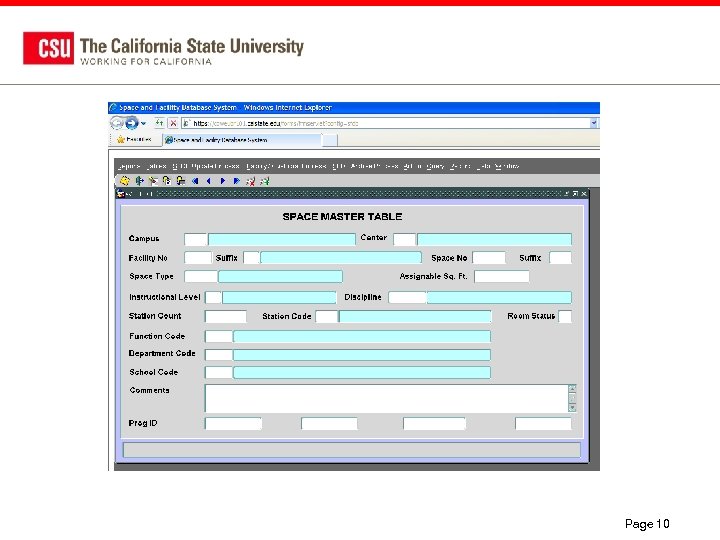The image size is (720, 540).
Task: Open navigation history dropdown arrow beside forward
Action: (x=144, y=124)
